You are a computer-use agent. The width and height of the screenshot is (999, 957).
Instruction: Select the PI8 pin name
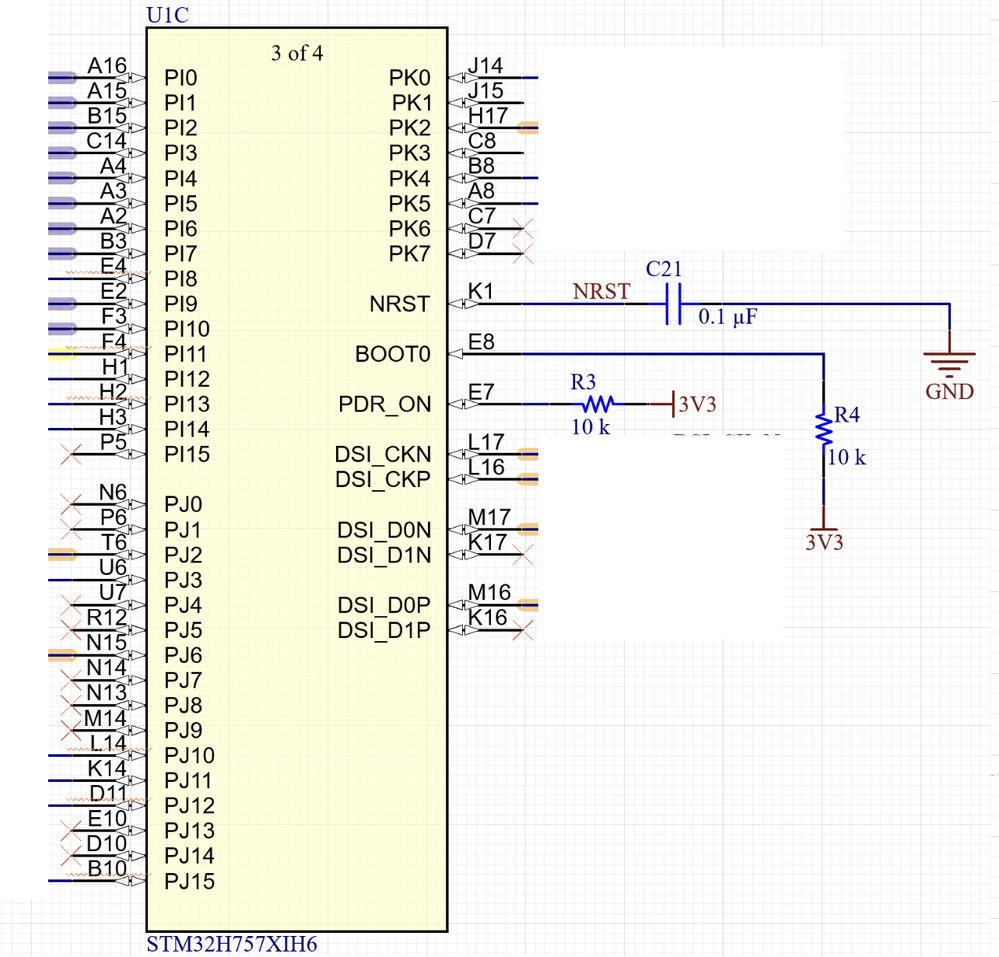click(x=181, y=279)
